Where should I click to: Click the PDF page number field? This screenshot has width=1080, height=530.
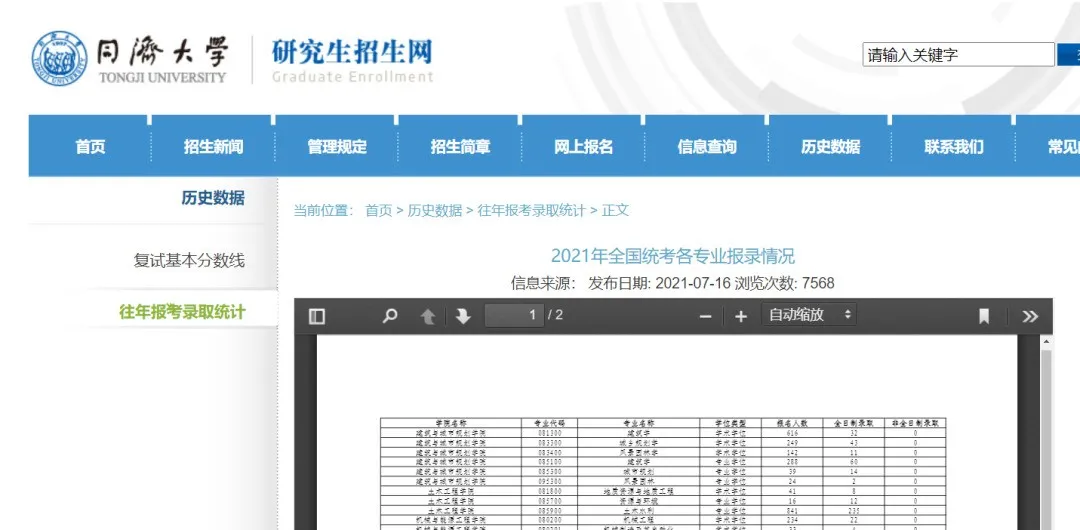(x=514, y=316)
